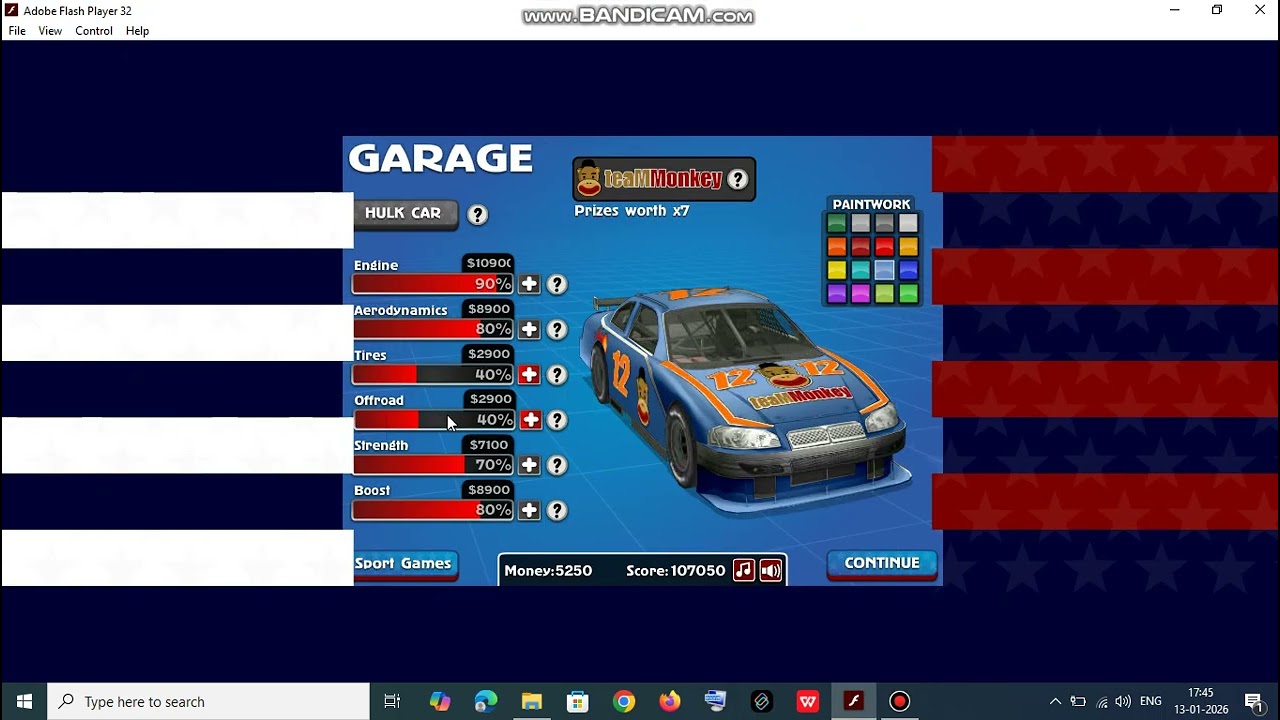Pick dark gray paintwork swatch
The width and height of the screenshot is (1280, 720).
pyautogui.click(x=884, y=224)
